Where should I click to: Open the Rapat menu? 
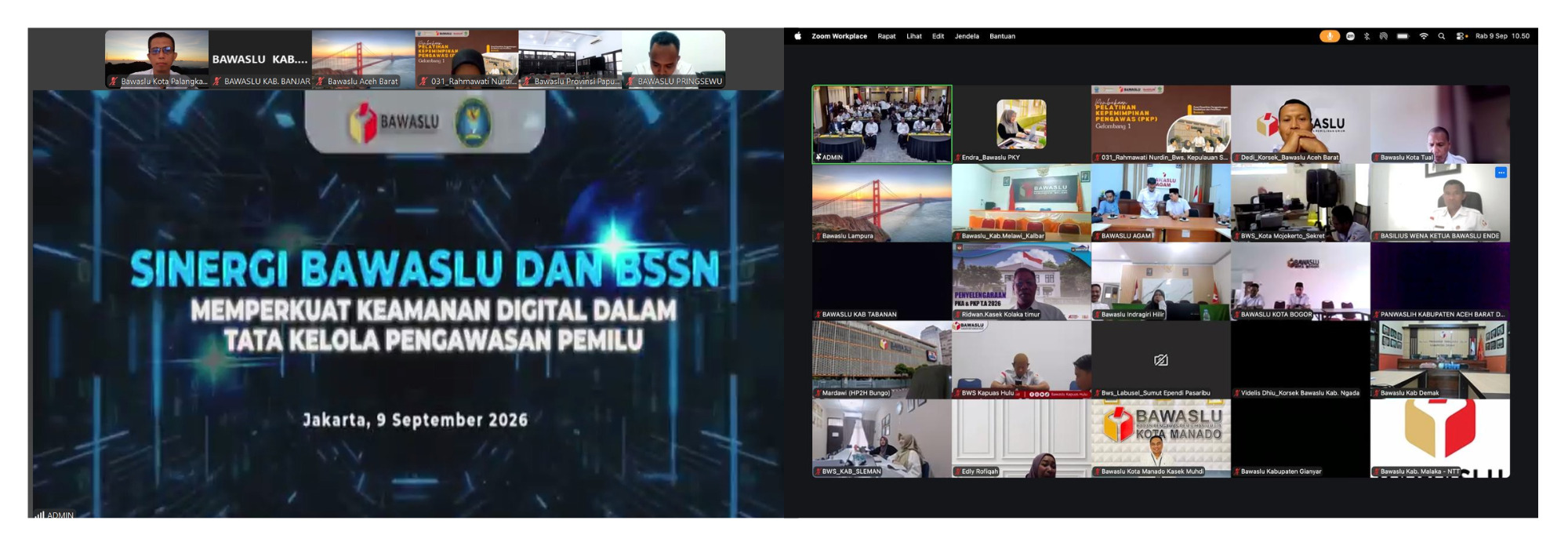[887, 36]
